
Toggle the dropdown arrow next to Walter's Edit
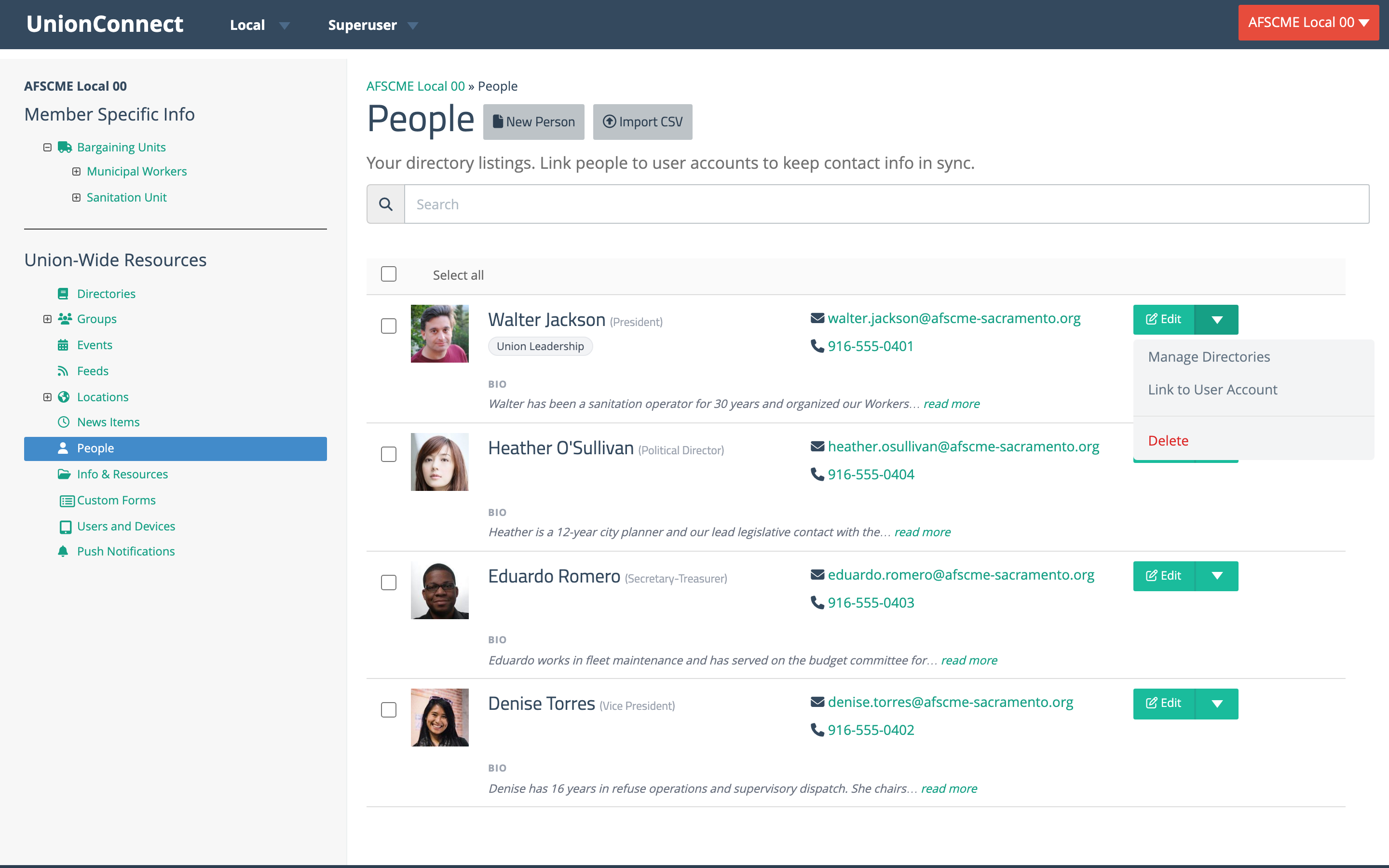point(1216,320)
